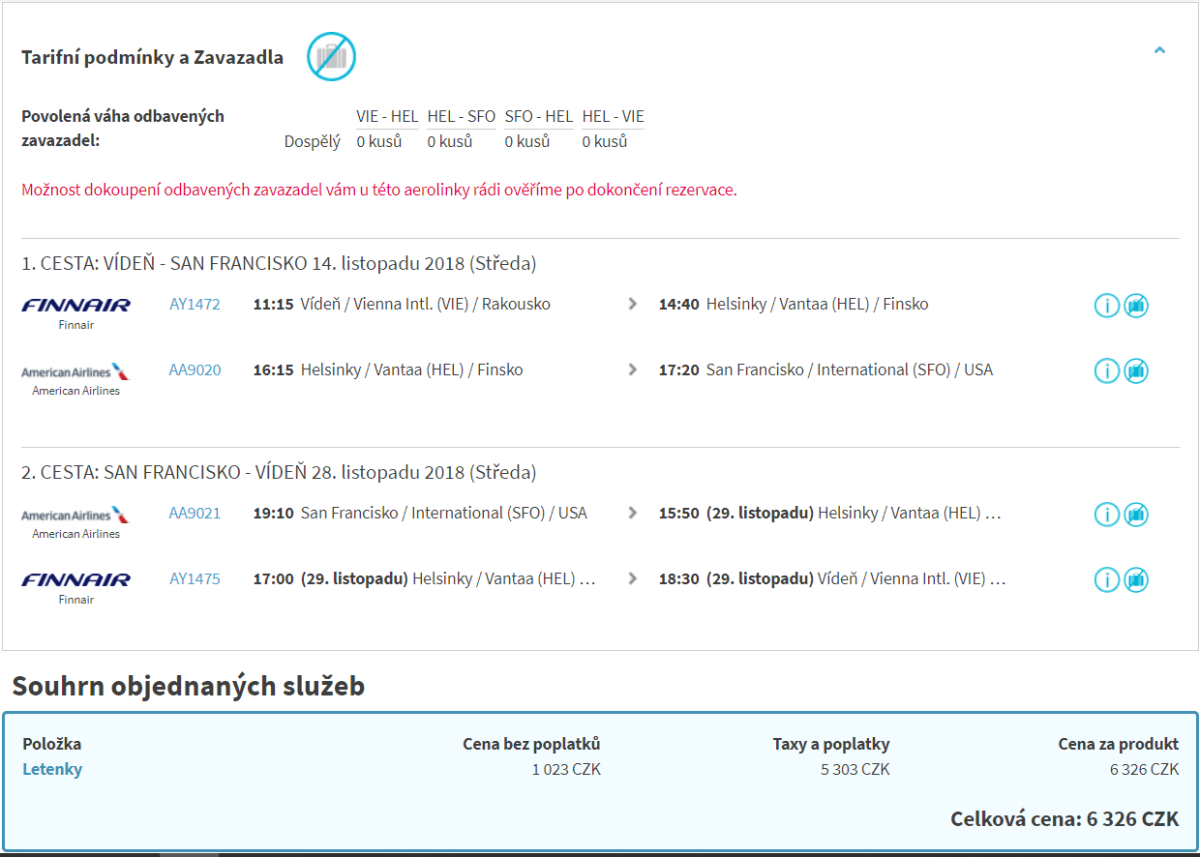1200x857 pixels.
Task: Click the AA9020 flight number link
Action: pos(194,370)
